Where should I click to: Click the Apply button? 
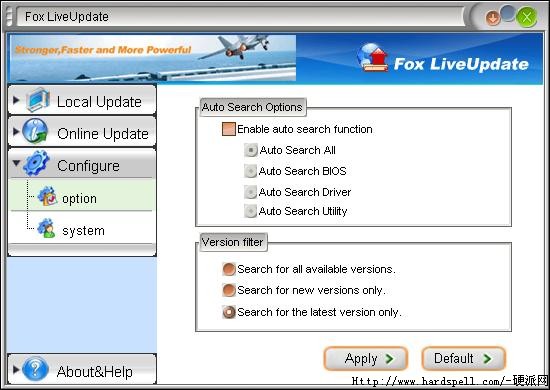pyautogui.click(x=365, y=358)
